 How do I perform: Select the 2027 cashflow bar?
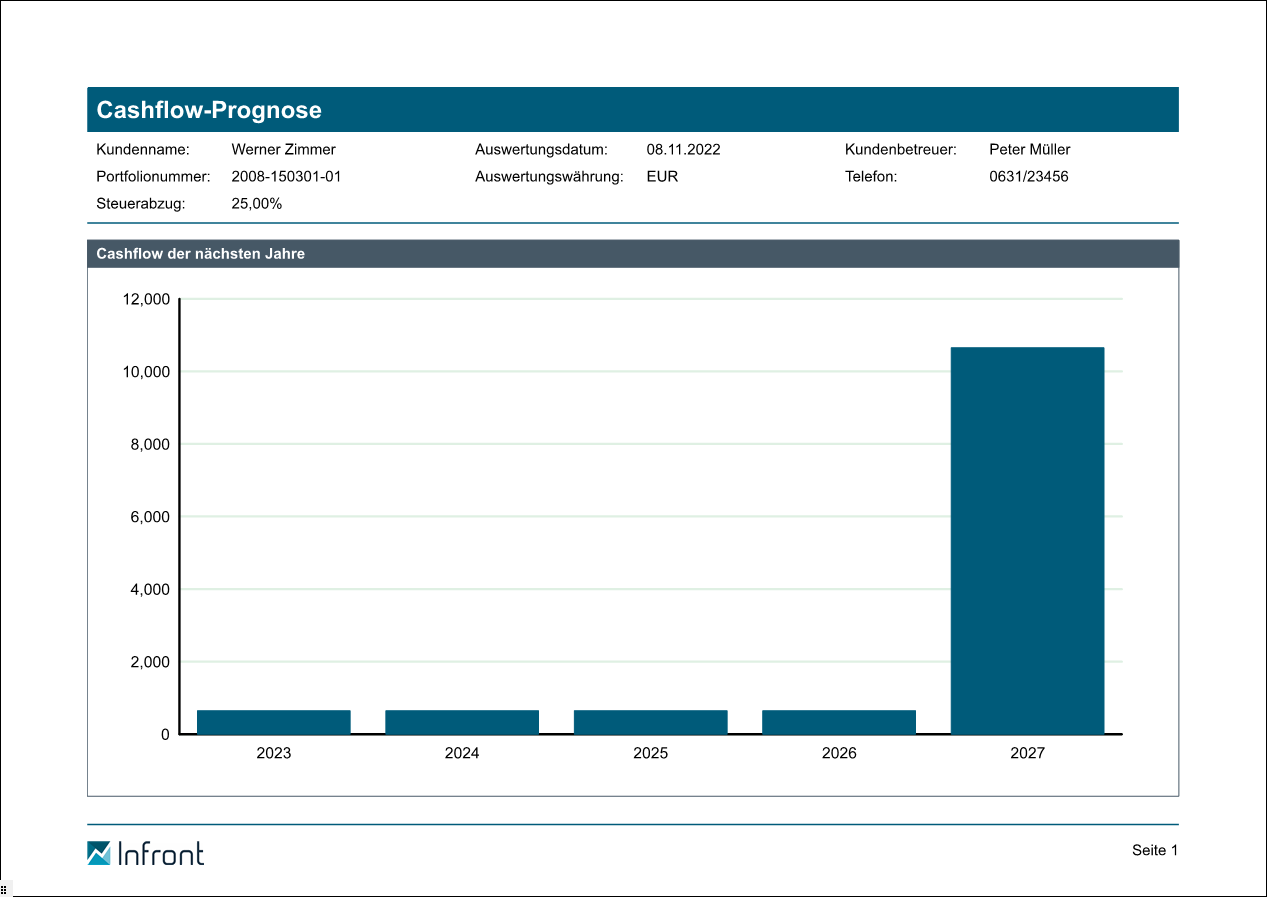pos(1027,540)
